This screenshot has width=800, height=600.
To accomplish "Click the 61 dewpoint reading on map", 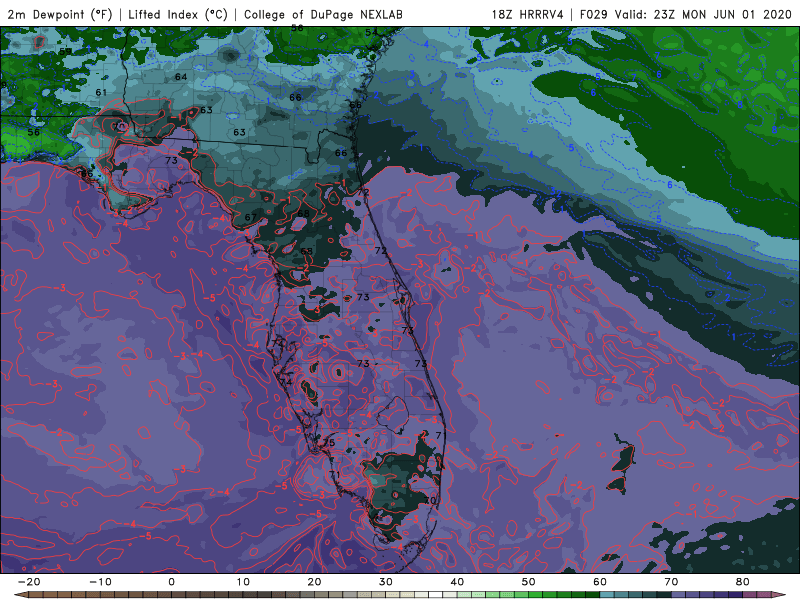I will [101, 92].
